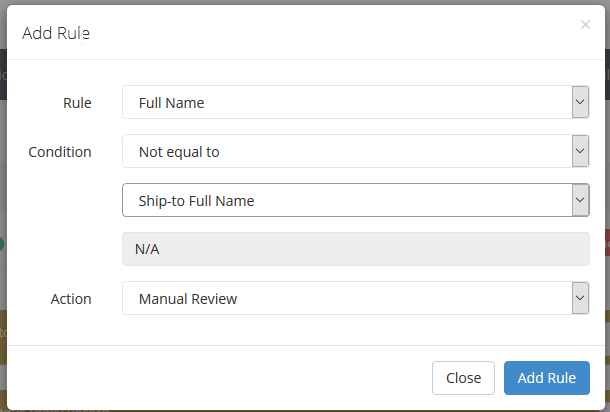Open the Action dropdown showing Manual Review
This screenshot has height=412, width=610.
pos(356,298)
